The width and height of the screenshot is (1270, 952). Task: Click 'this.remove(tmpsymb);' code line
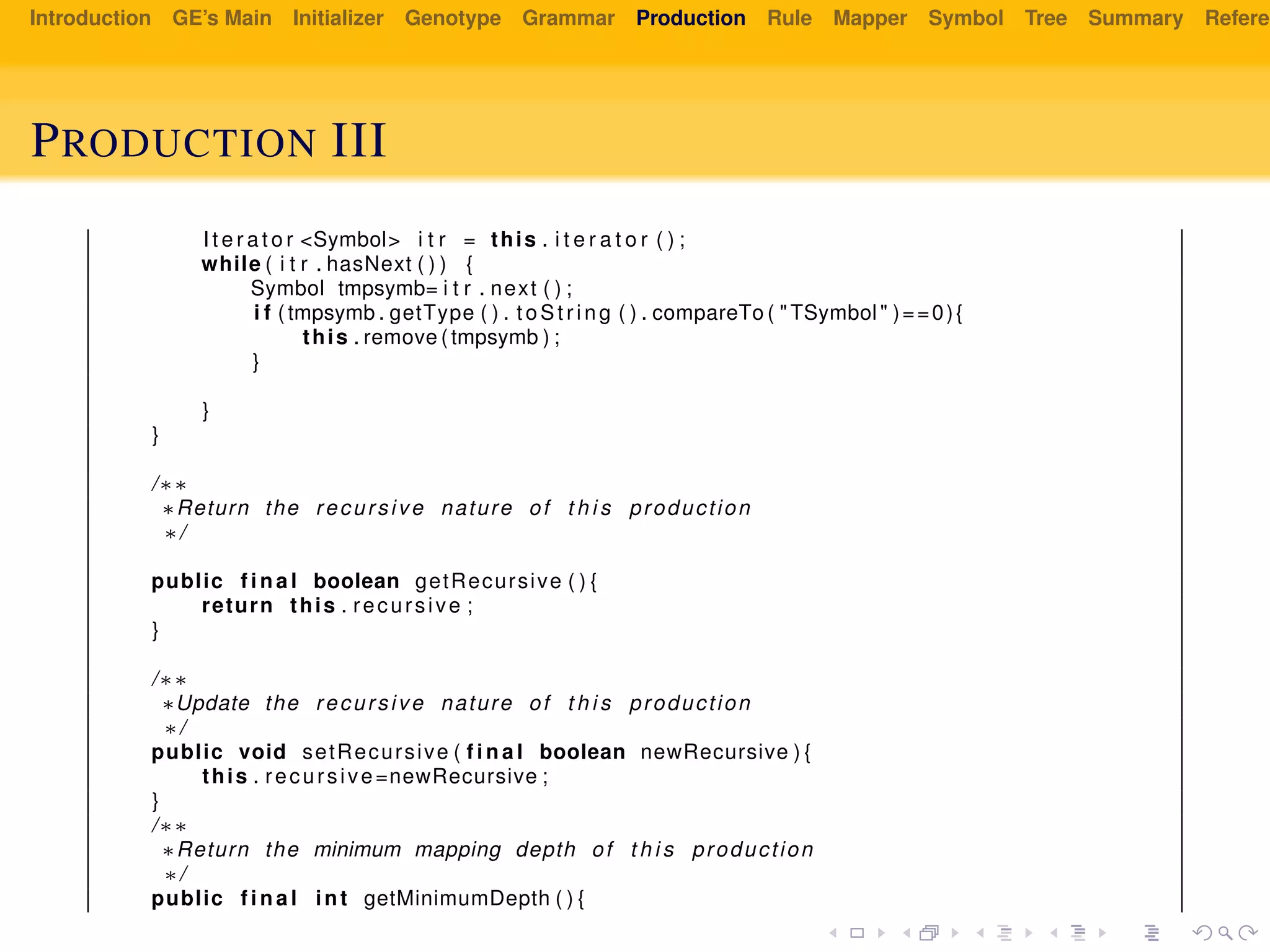pos(431,338)
